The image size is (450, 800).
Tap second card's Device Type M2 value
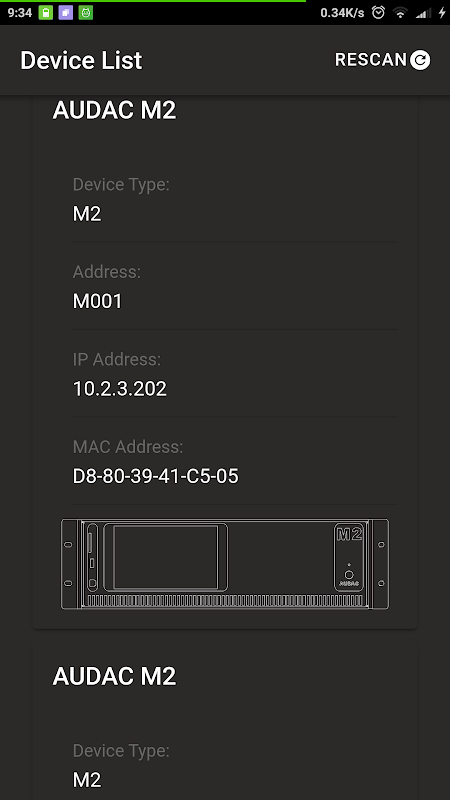click(x=87, y=780)
